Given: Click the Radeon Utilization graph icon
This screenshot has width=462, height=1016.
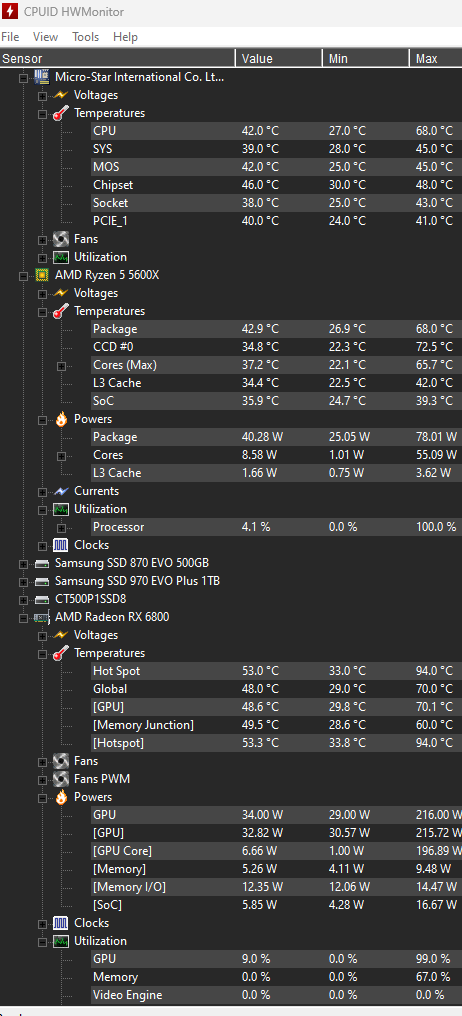Looking at the screenshot, I should click(x=61, y=941).
